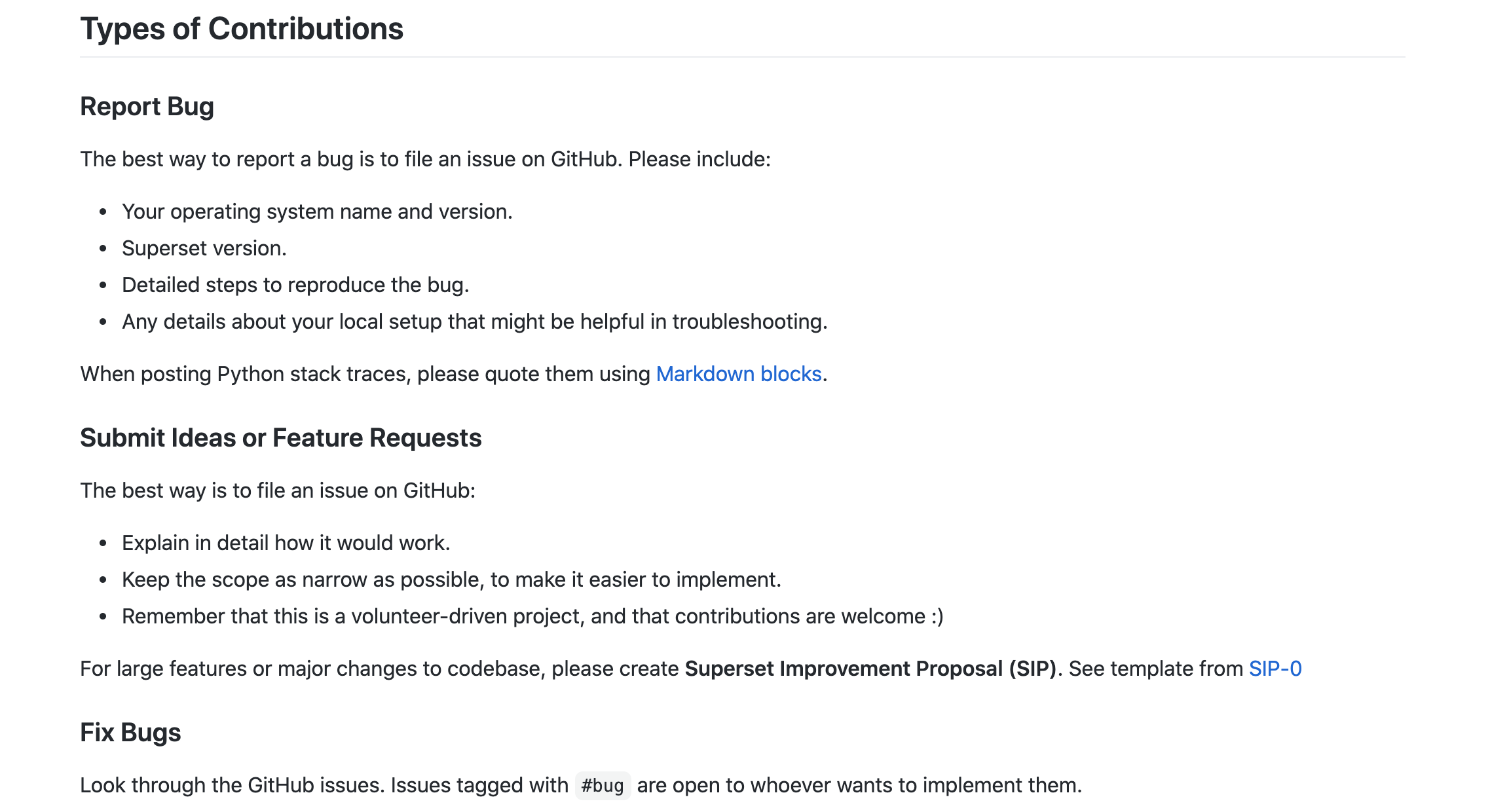Click the Types of Contributions heading

point(242,29)
